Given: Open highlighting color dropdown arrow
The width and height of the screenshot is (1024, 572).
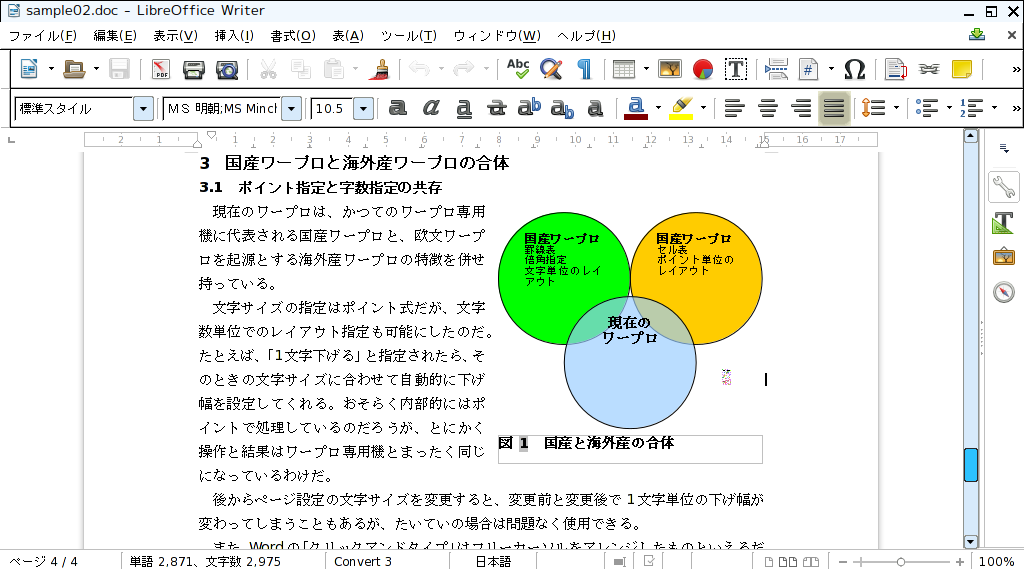Looking at the screenshot, I should [703, 108].
